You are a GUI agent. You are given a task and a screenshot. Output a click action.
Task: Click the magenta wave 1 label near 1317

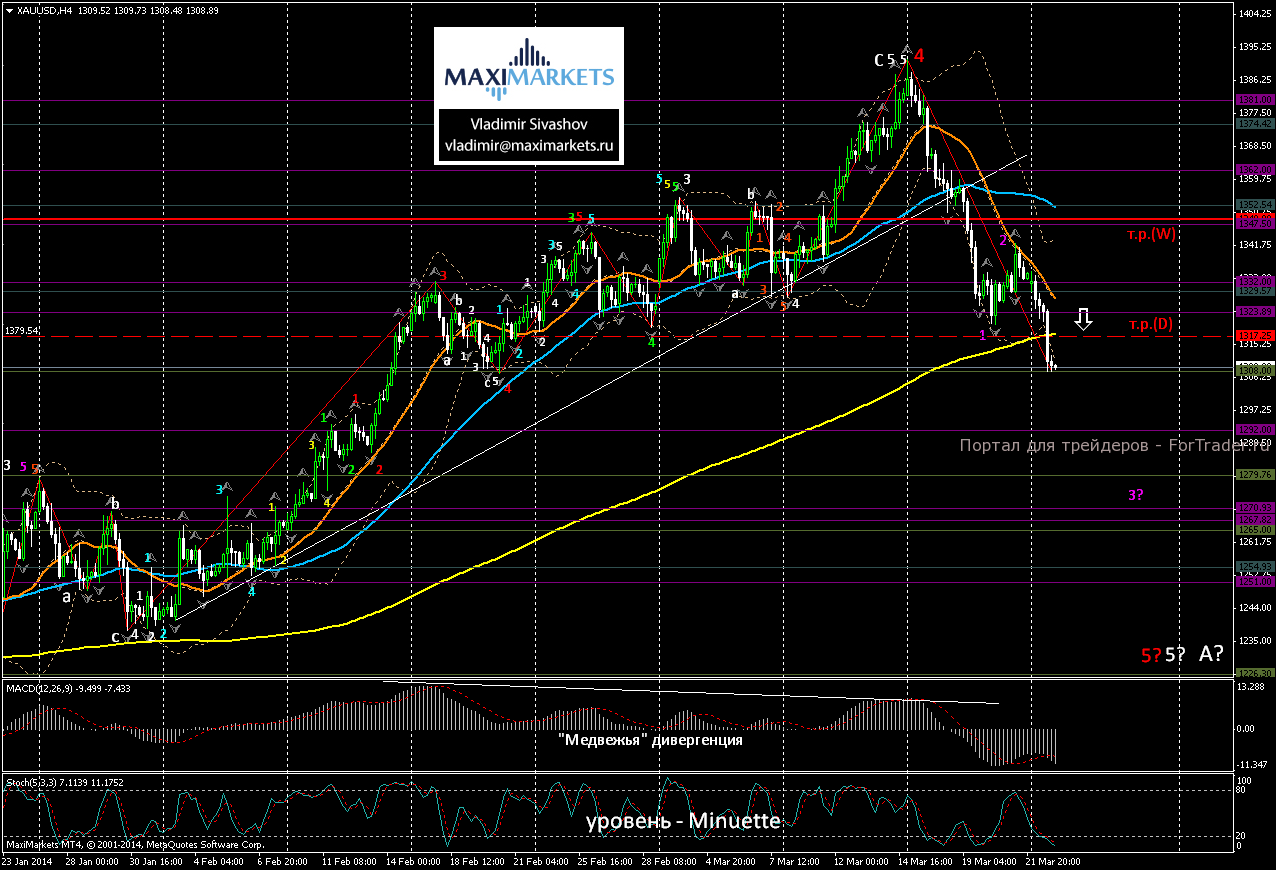(x=982, y=334)
